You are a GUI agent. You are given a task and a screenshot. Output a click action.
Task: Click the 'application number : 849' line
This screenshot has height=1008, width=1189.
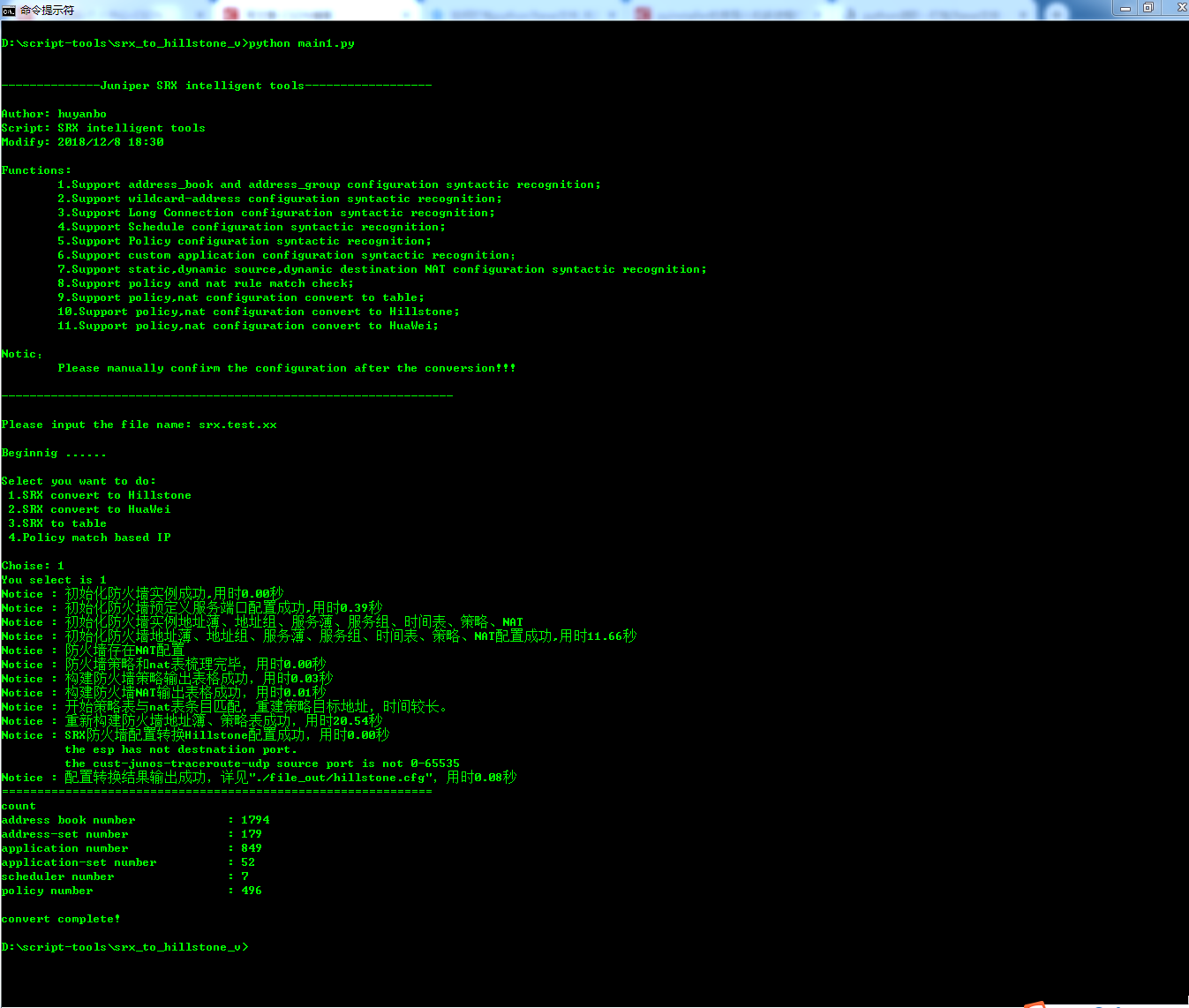[132, 848]
